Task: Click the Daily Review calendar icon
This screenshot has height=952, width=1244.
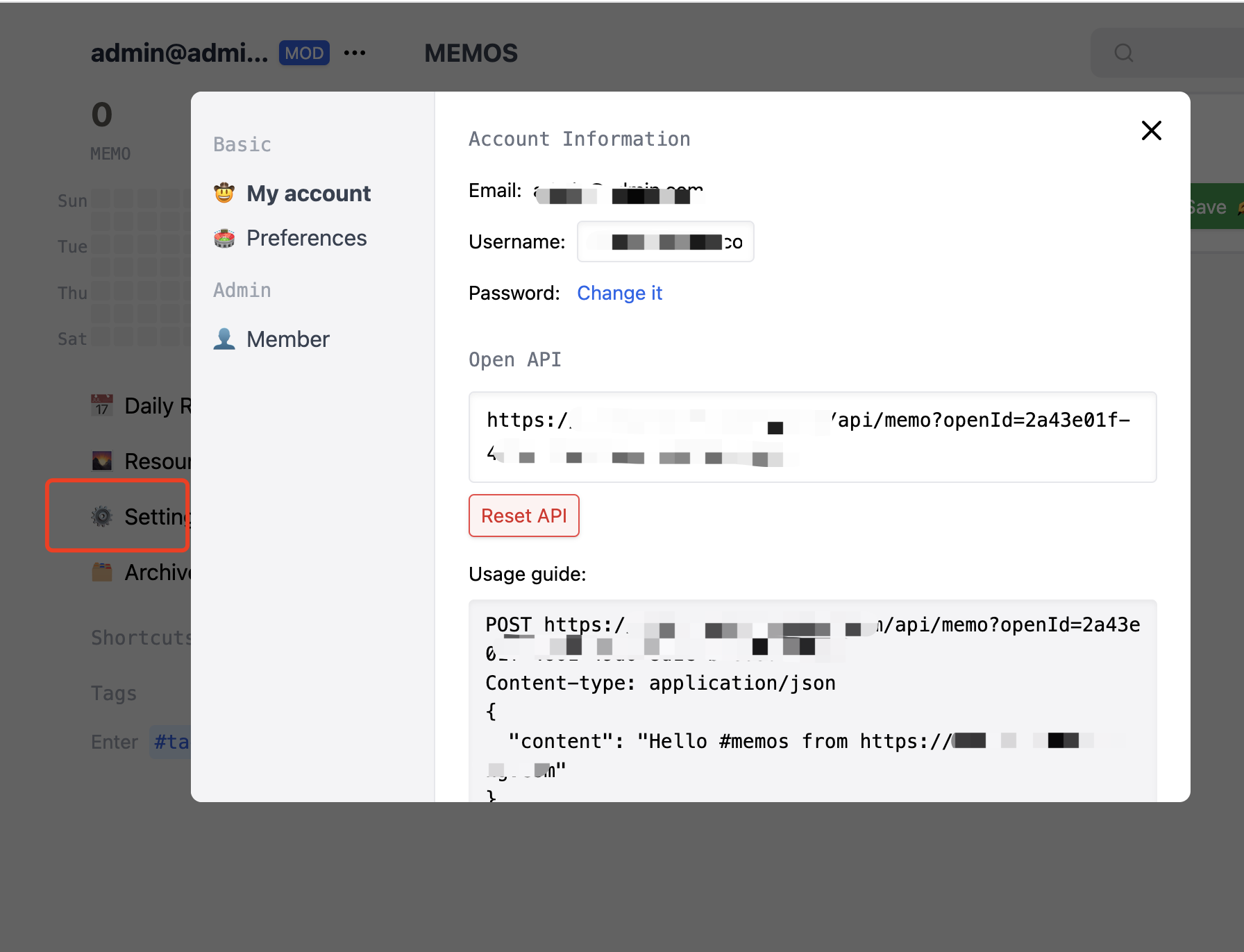Action: point(102,405)
